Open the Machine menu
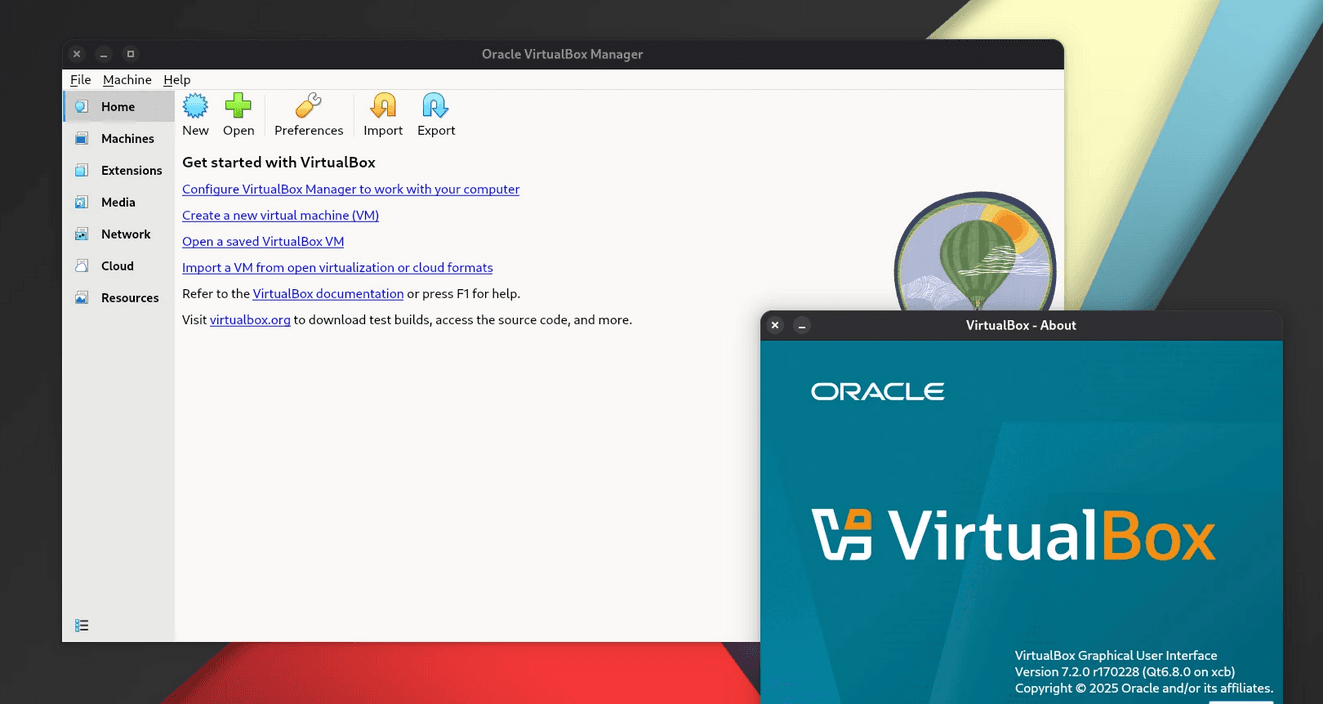 [127, 80]
